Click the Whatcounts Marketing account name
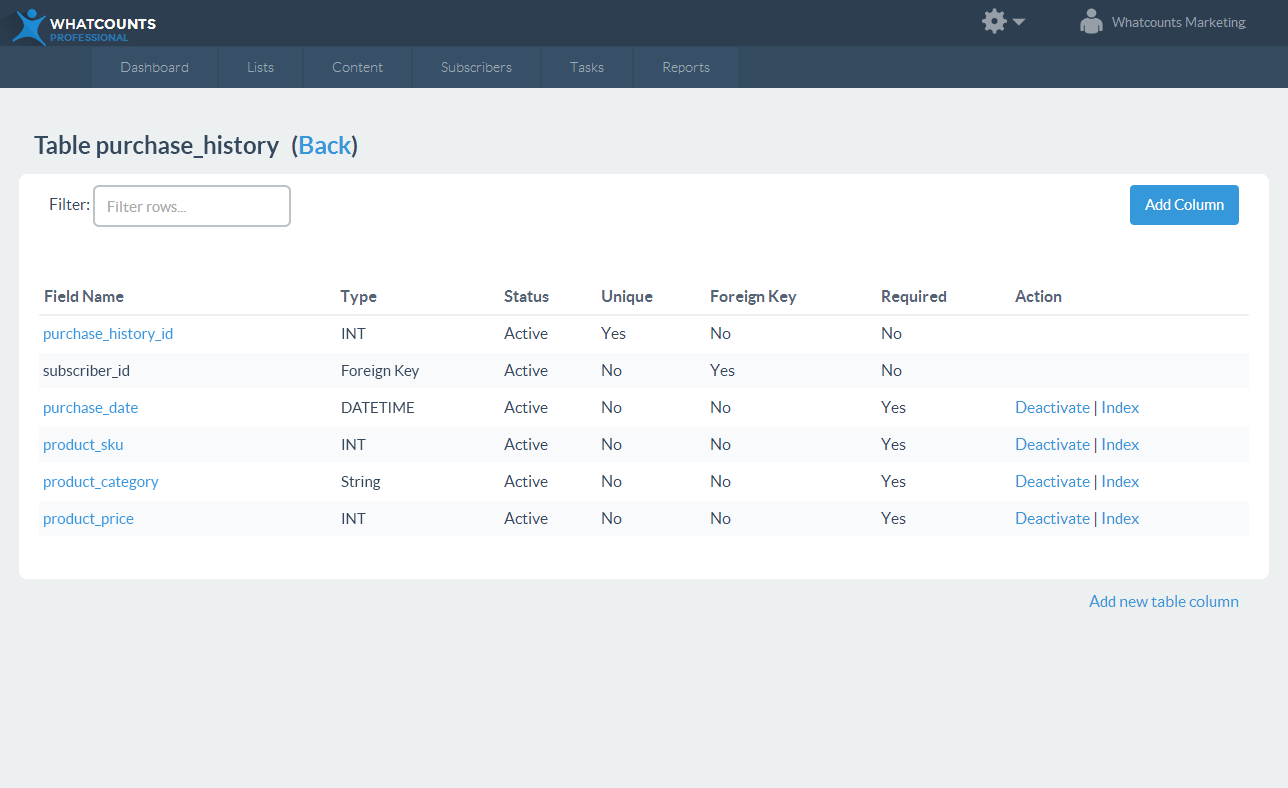Viewport: 1288px width, 788px height. coord(1179,22)
